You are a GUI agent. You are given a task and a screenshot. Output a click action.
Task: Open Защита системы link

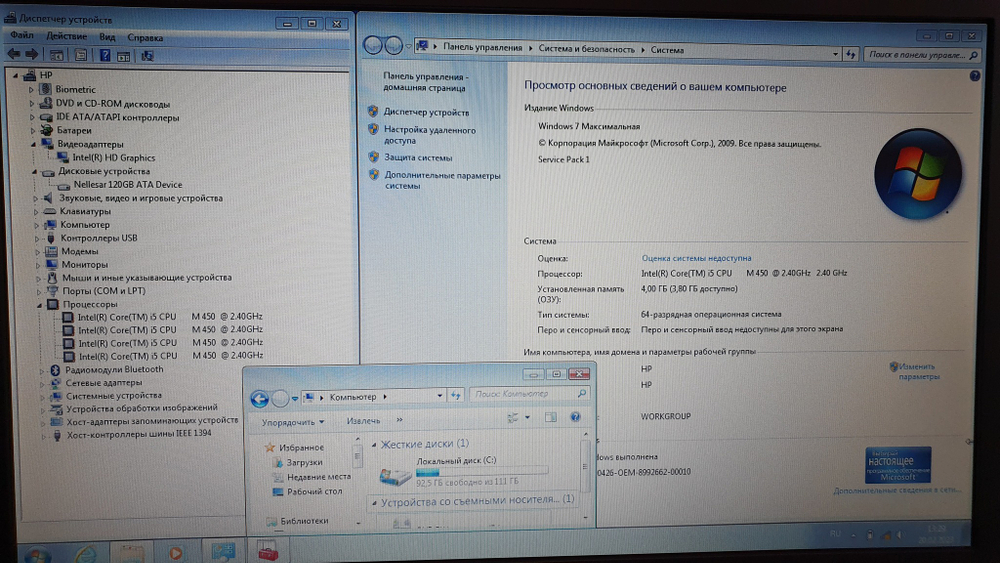(418, 157)
